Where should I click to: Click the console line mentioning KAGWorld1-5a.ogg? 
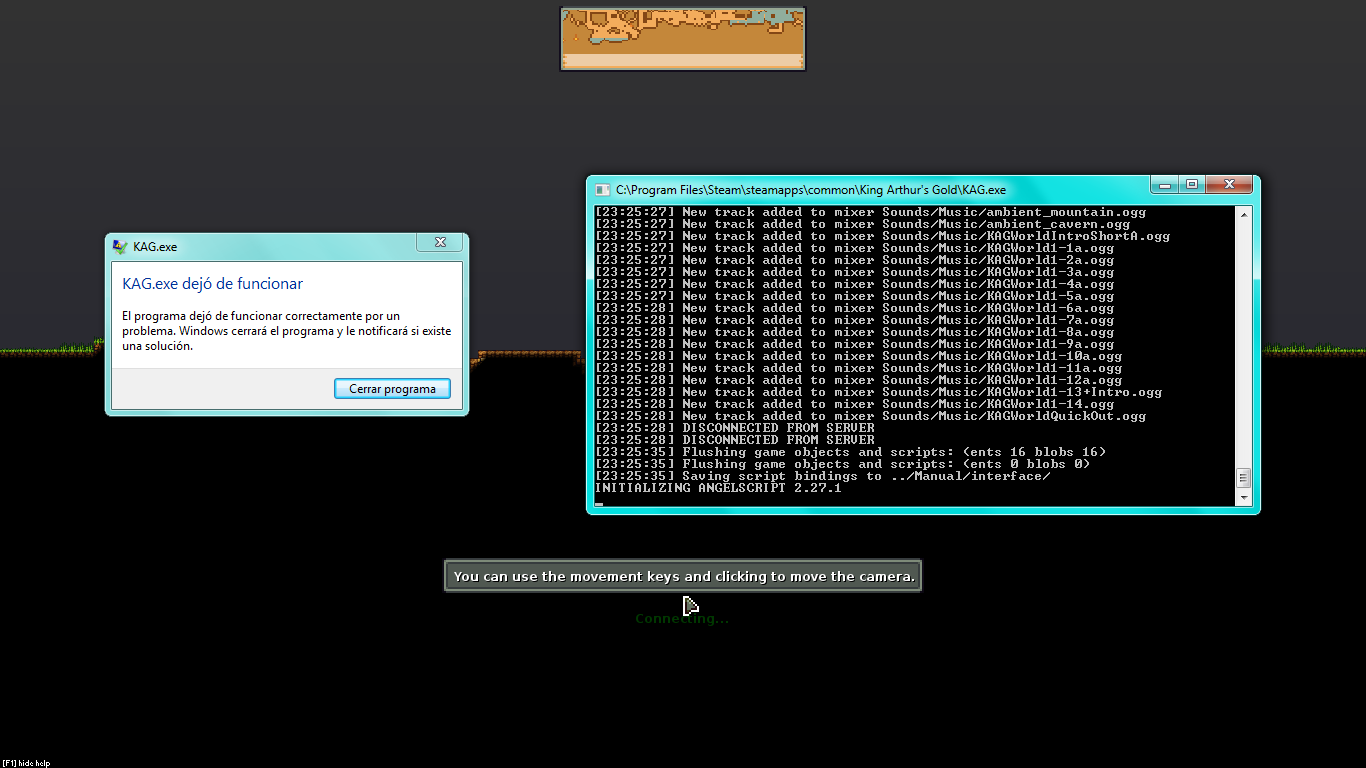(x=854, y=296)
